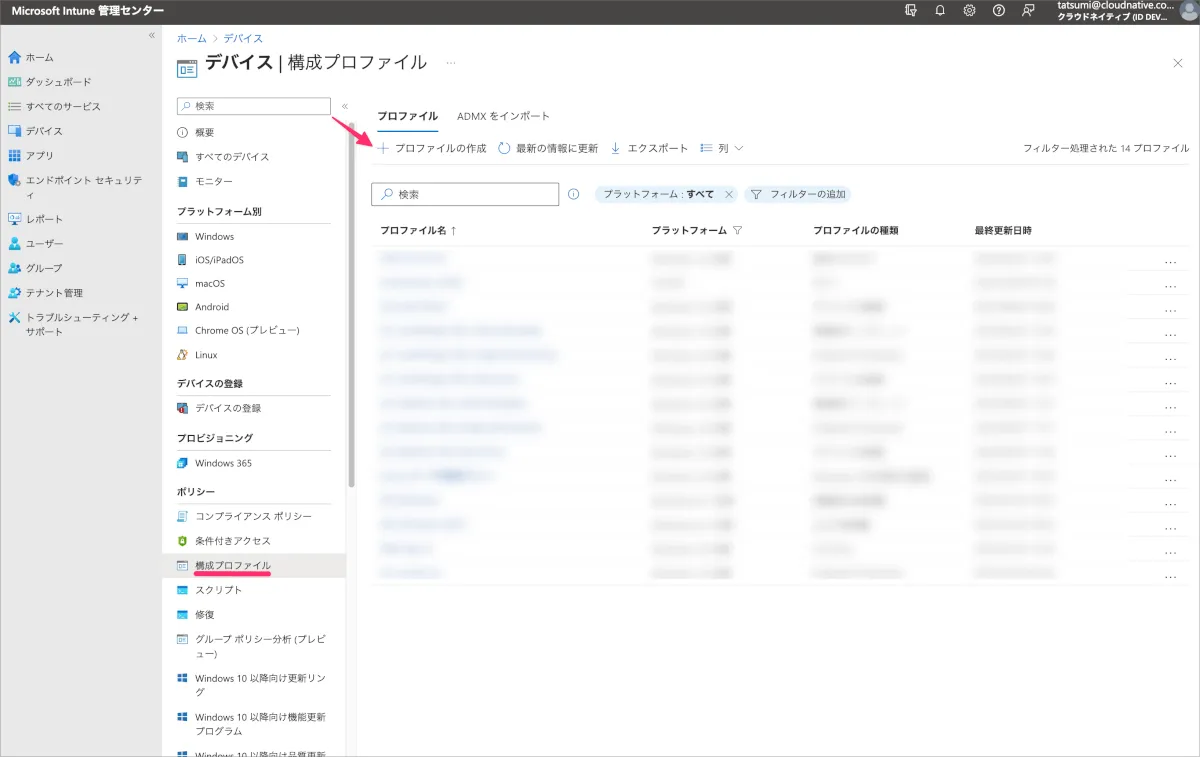The image size is (1200, 757).
Task: Remove the プラットフォーム: すべて filter
Action: pos(729,194)
